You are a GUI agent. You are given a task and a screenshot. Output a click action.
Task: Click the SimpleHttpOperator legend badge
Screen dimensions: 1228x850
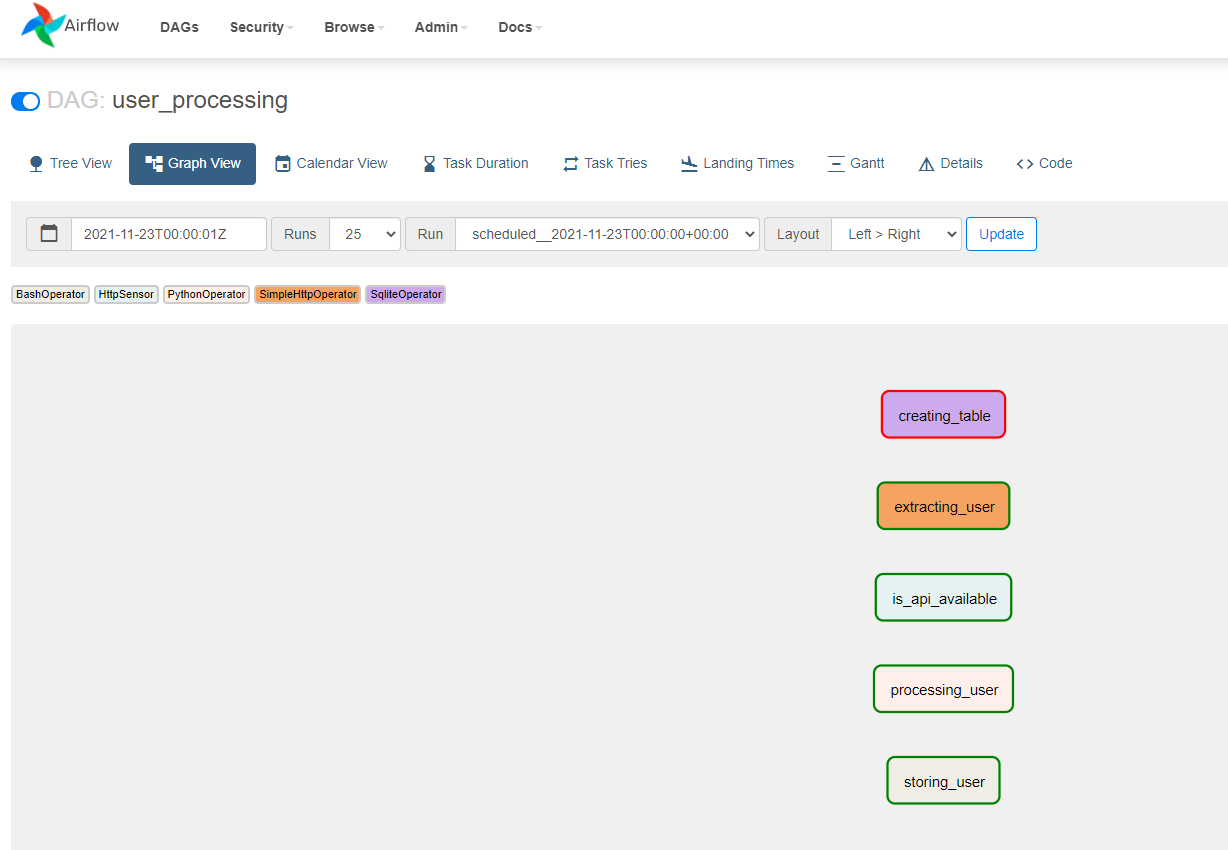click(x=307, y=294)
